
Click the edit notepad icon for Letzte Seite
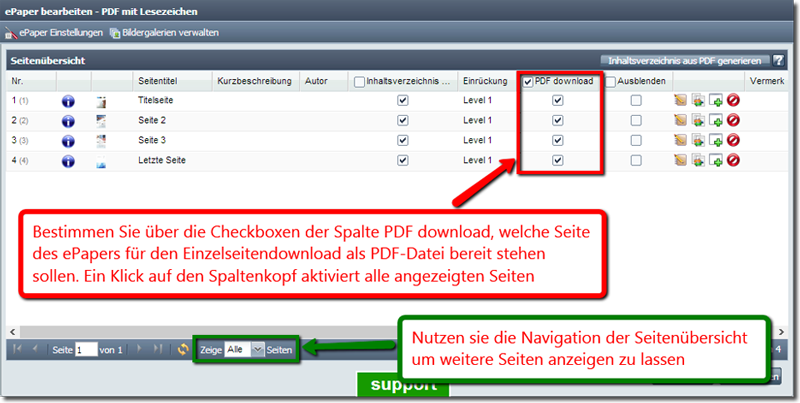click(x=680, y=160)
